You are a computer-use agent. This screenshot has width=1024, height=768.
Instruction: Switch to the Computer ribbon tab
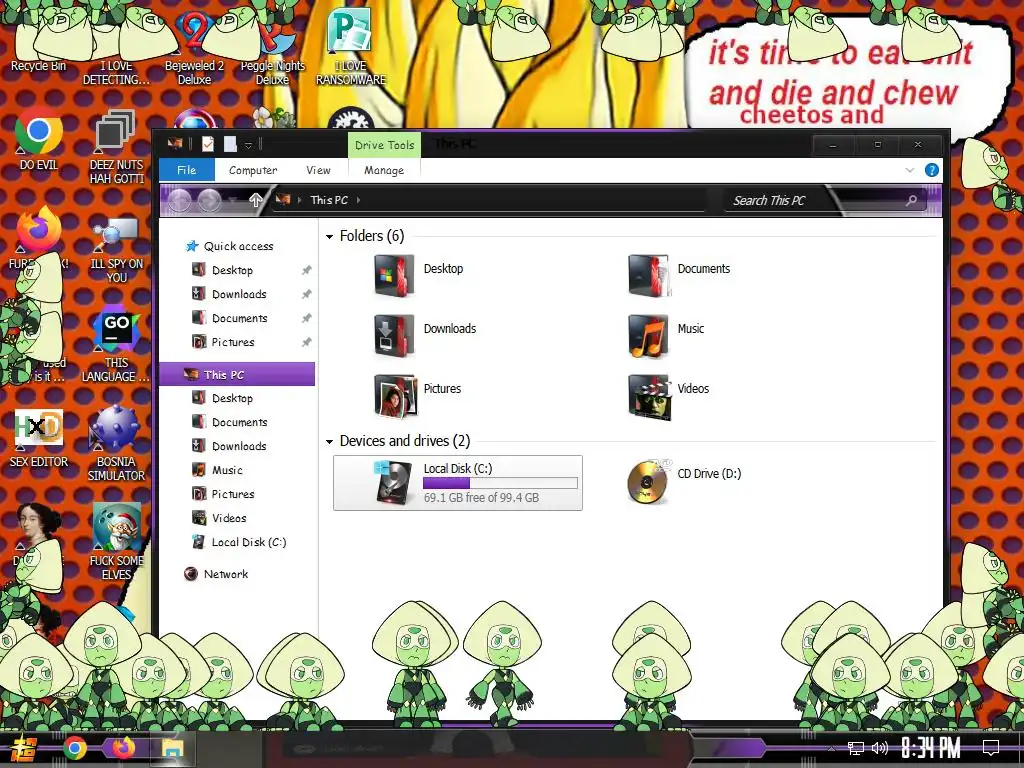pos(253,170)
